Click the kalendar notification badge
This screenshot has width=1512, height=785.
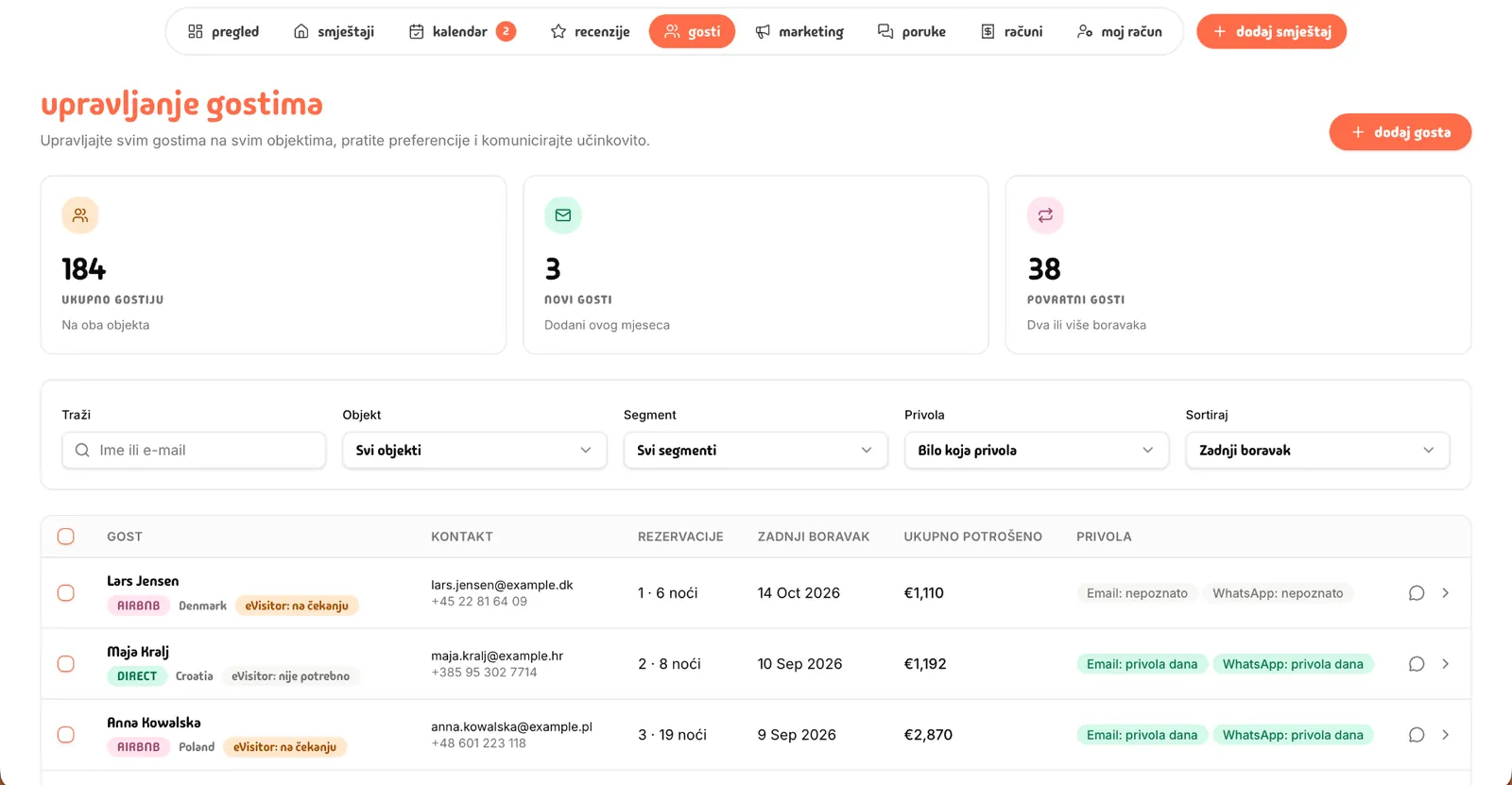507,31
